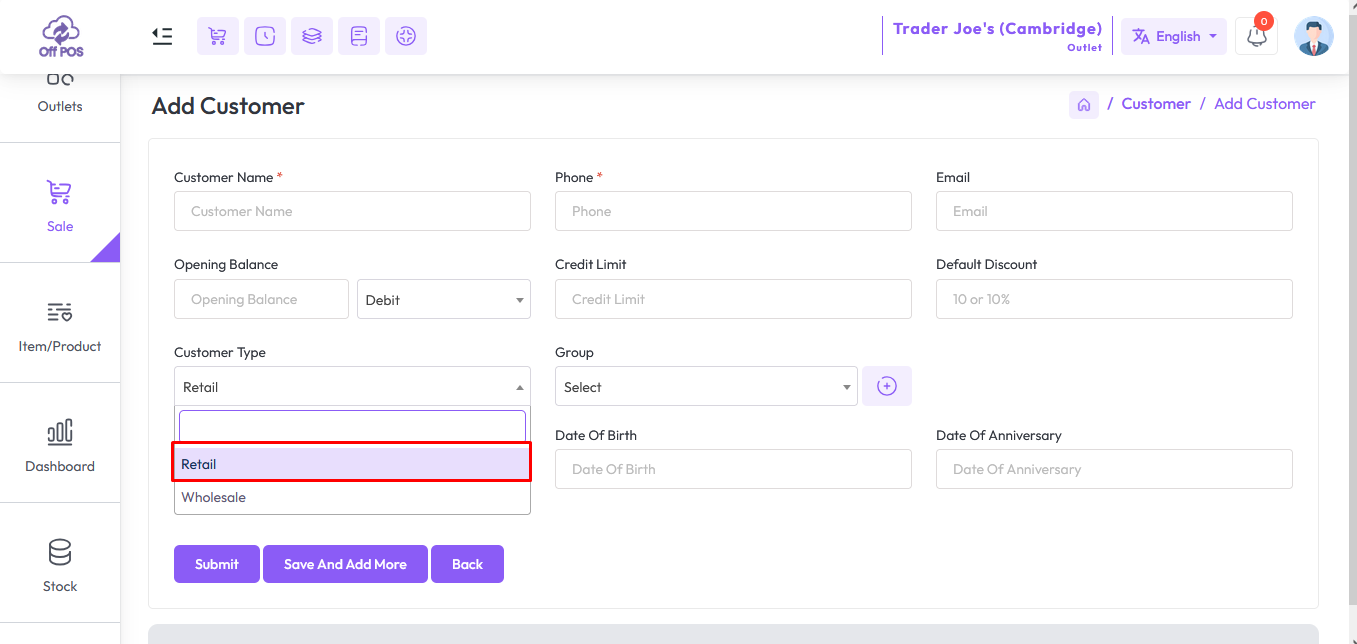Click Save And Add More button

click(x=345, y=564)
